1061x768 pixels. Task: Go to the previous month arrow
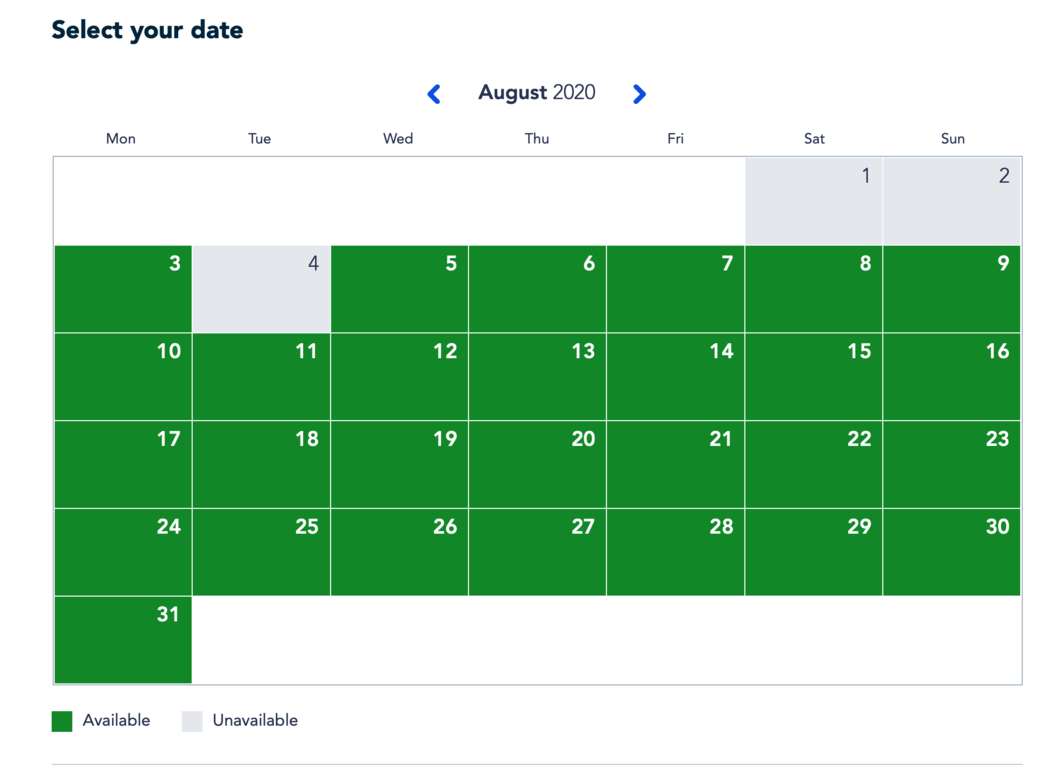[434, 94]
